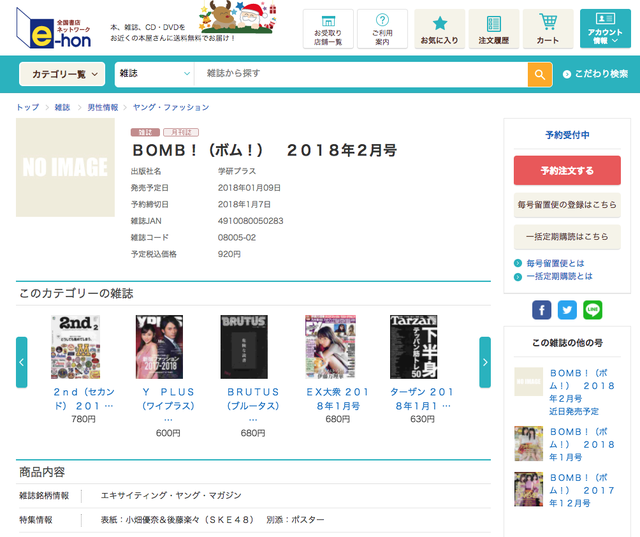
Task: Go to ヤング・ファッション breadcrumb
Action: point(171,107)
